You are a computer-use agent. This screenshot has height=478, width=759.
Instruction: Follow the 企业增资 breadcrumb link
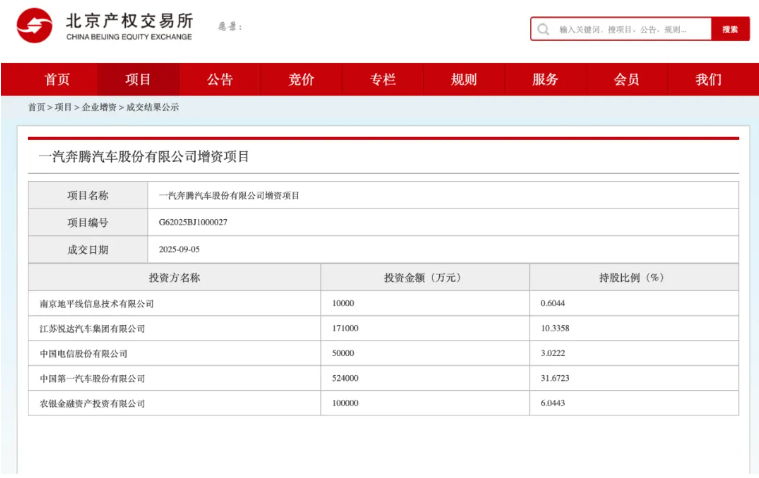click(99, 107)
